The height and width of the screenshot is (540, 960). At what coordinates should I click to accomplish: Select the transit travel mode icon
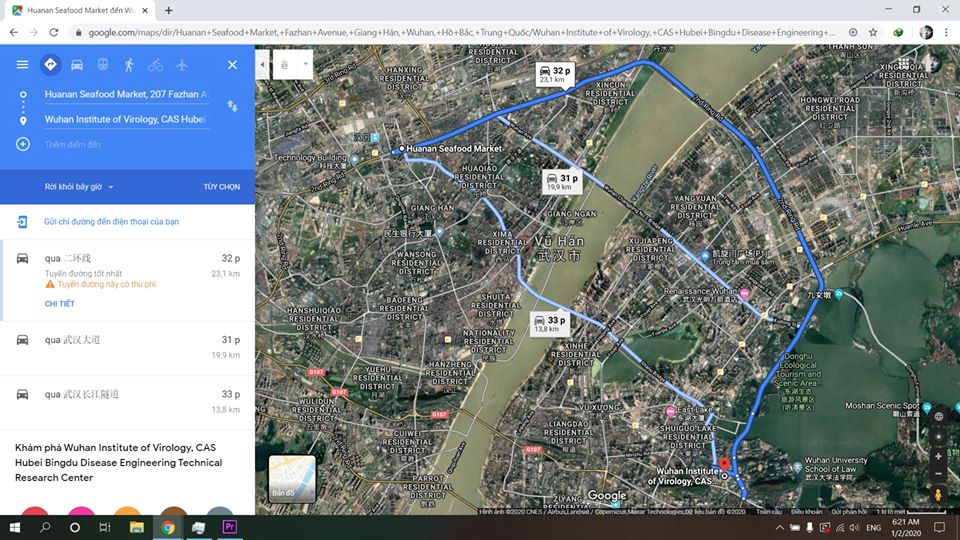[x=103, y=64]
